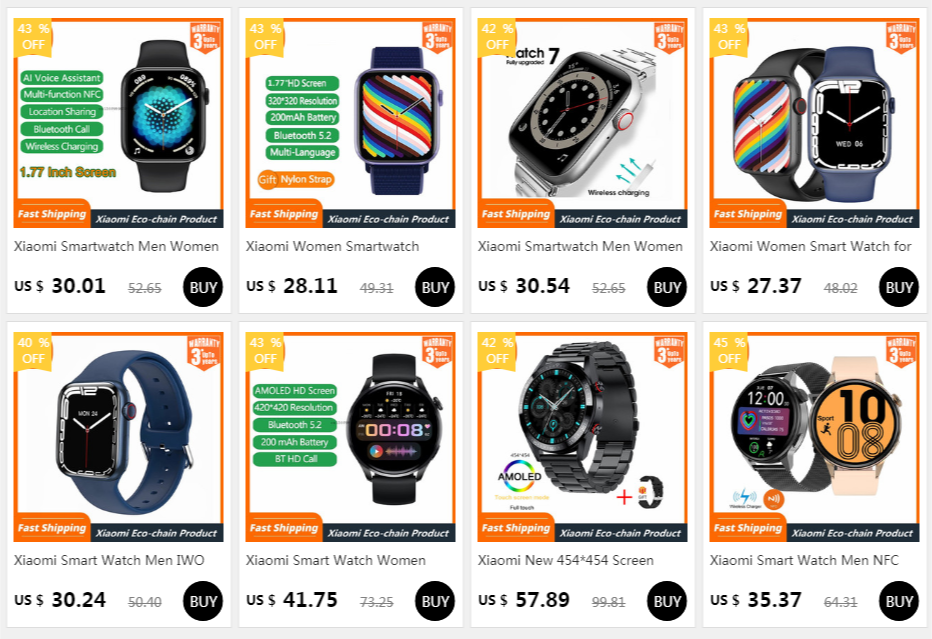Open the rainbow and blue watches image
This screenshot has width=932, height=639.
814,122
